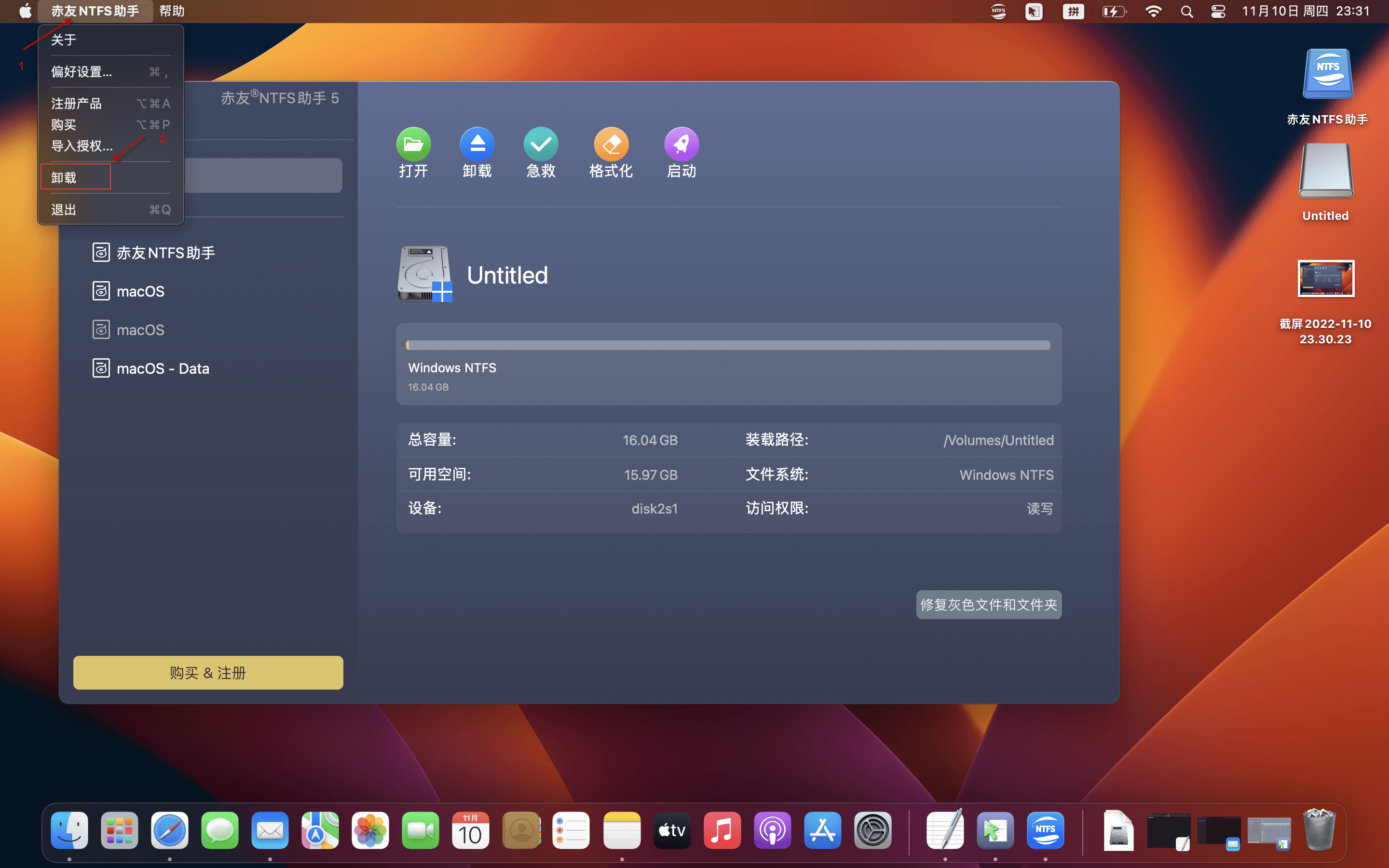Open Maps from the Dock
This screenshot has height=868, width=1389.
[x=320, y=830]
